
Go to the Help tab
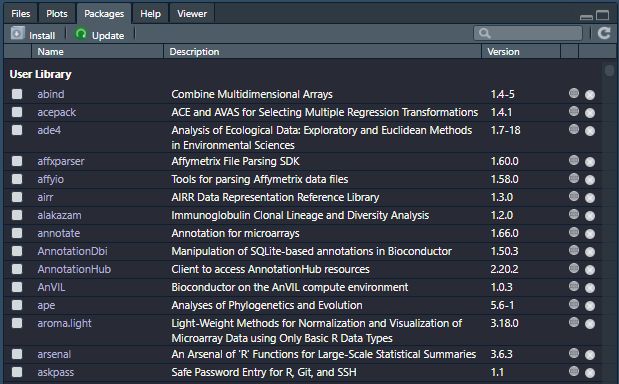coord(150,13)
